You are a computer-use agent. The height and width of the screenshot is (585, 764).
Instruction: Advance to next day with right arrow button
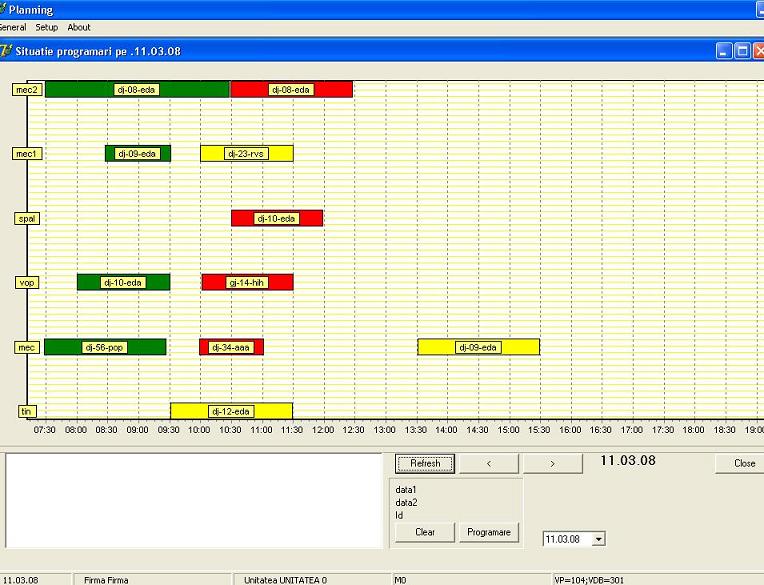(x=552, y=464)
